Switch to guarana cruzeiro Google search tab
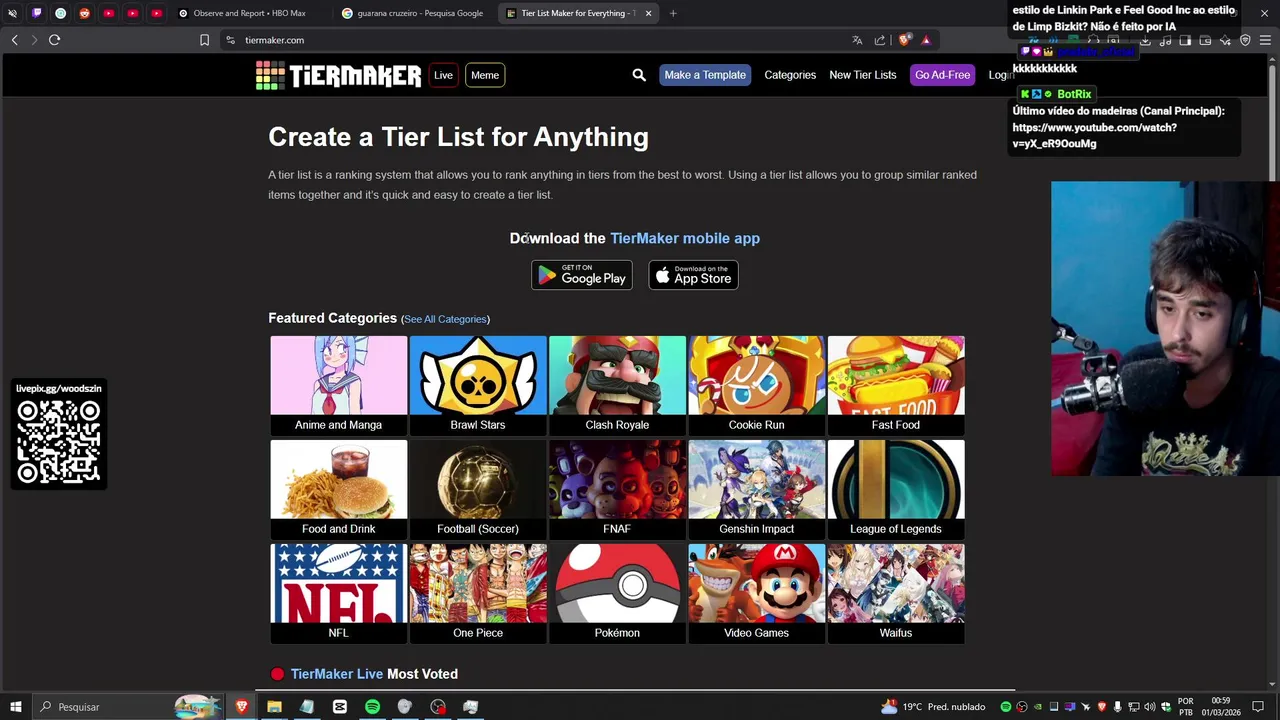Image resolution: width=1280 pixels, height=720 pixels. (411, 13)
